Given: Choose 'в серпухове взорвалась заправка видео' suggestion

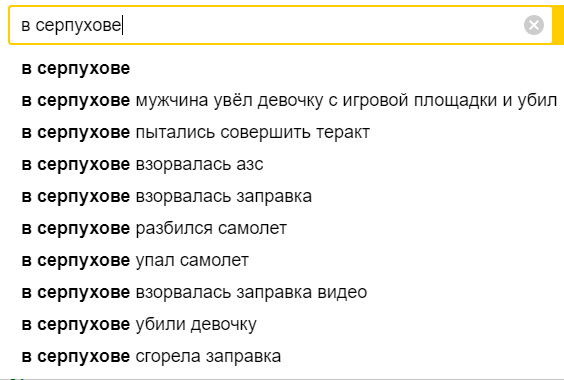Looking at the screenshot, I should pos(194,293).
